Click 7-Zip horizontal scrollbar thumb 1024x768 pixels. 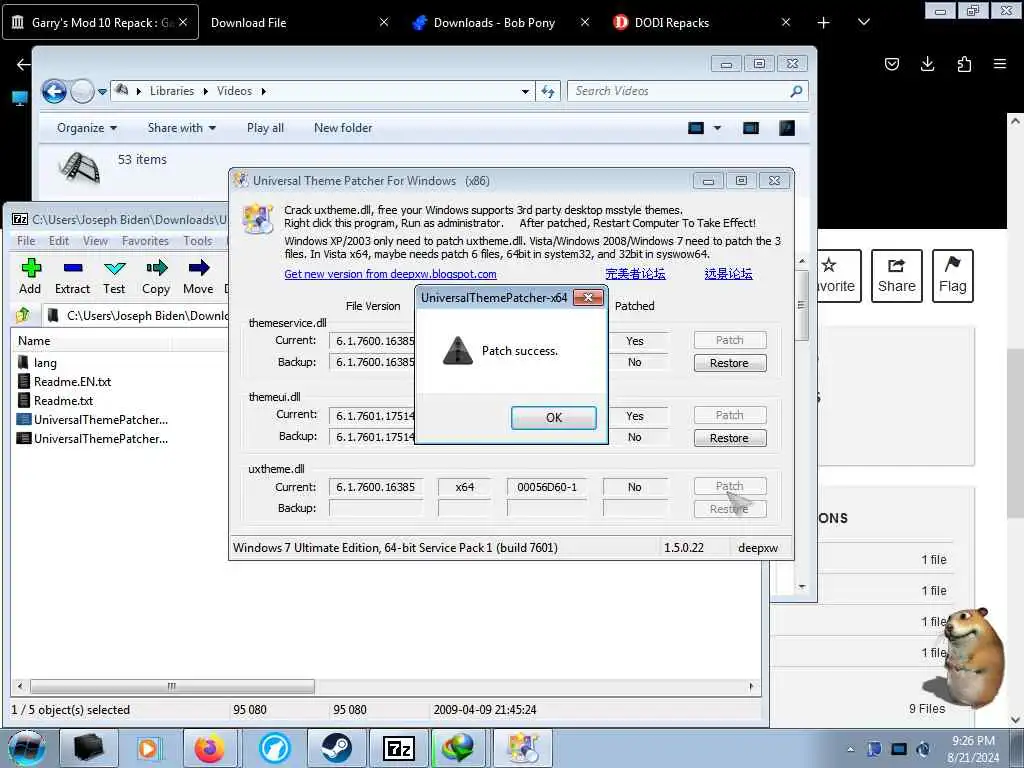[x=172, y=686]
